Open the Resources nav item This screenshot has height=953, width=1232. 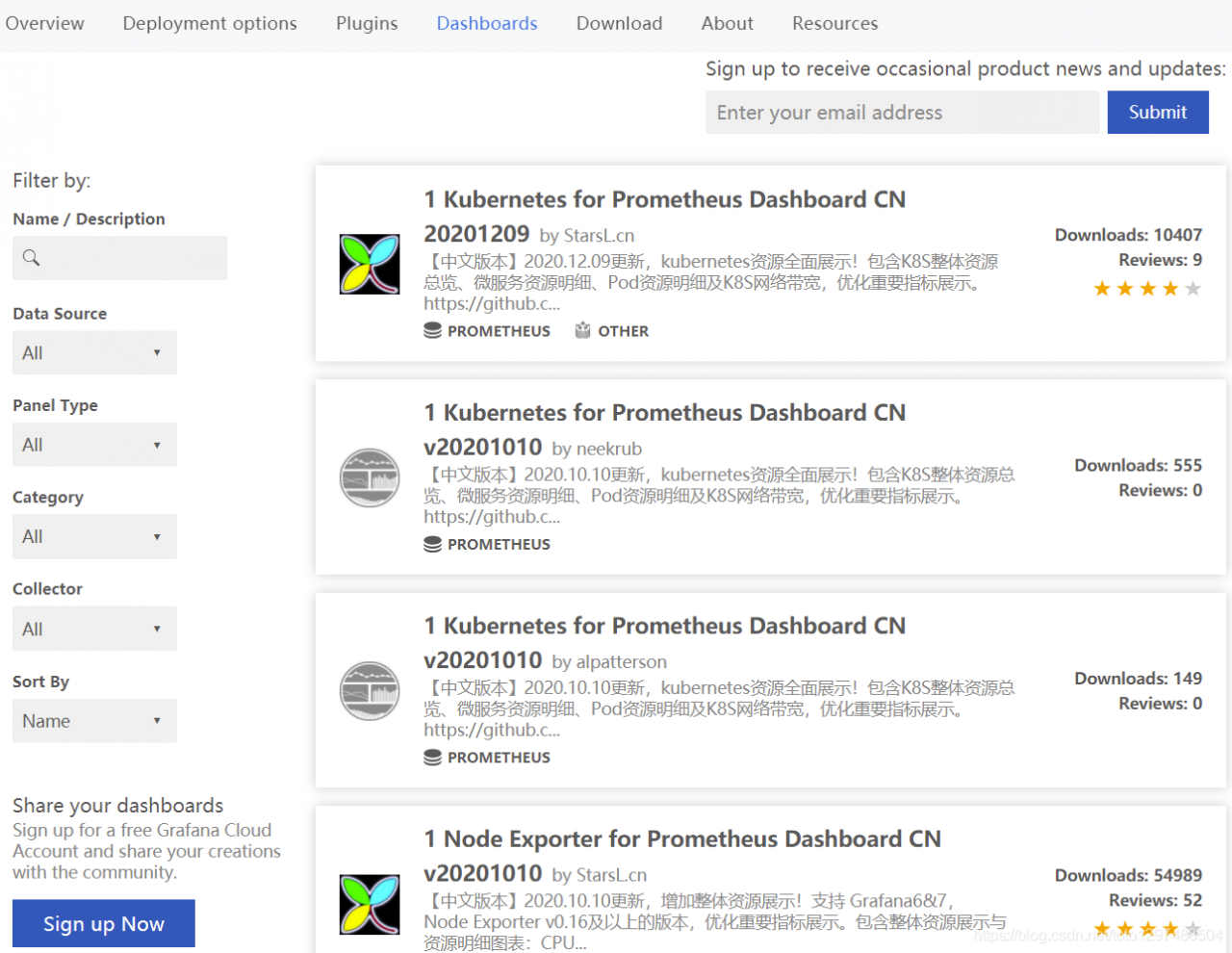835,23
